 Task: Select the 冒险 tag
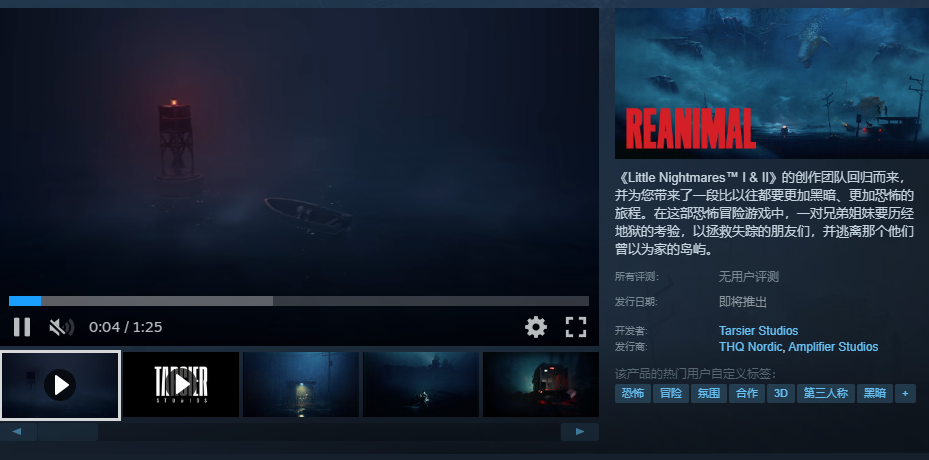click(671, 393)
